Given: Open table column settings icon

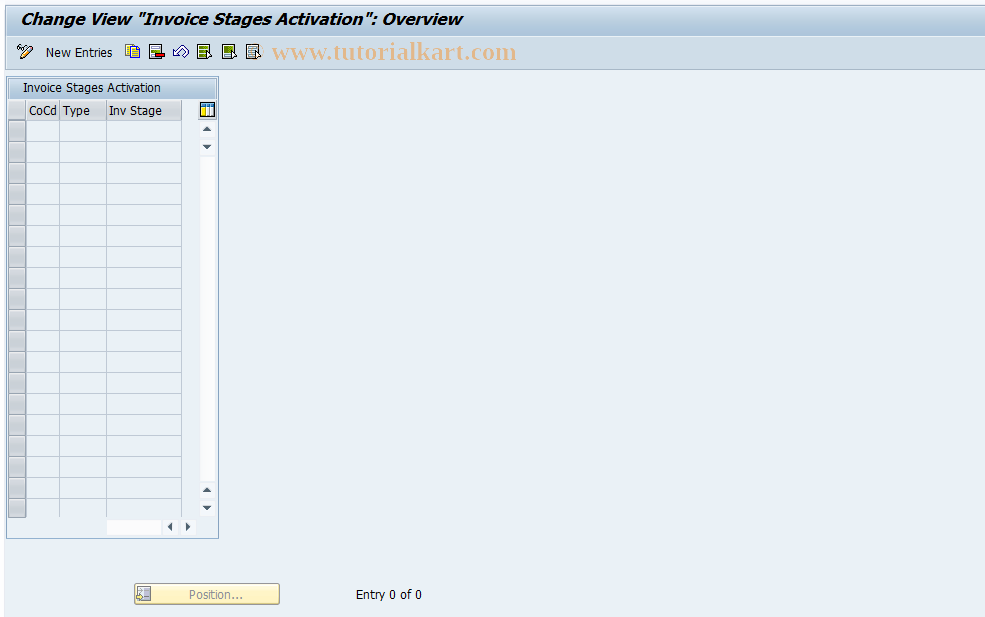Looking at the screenshot, I should click(x=207, y=110).
